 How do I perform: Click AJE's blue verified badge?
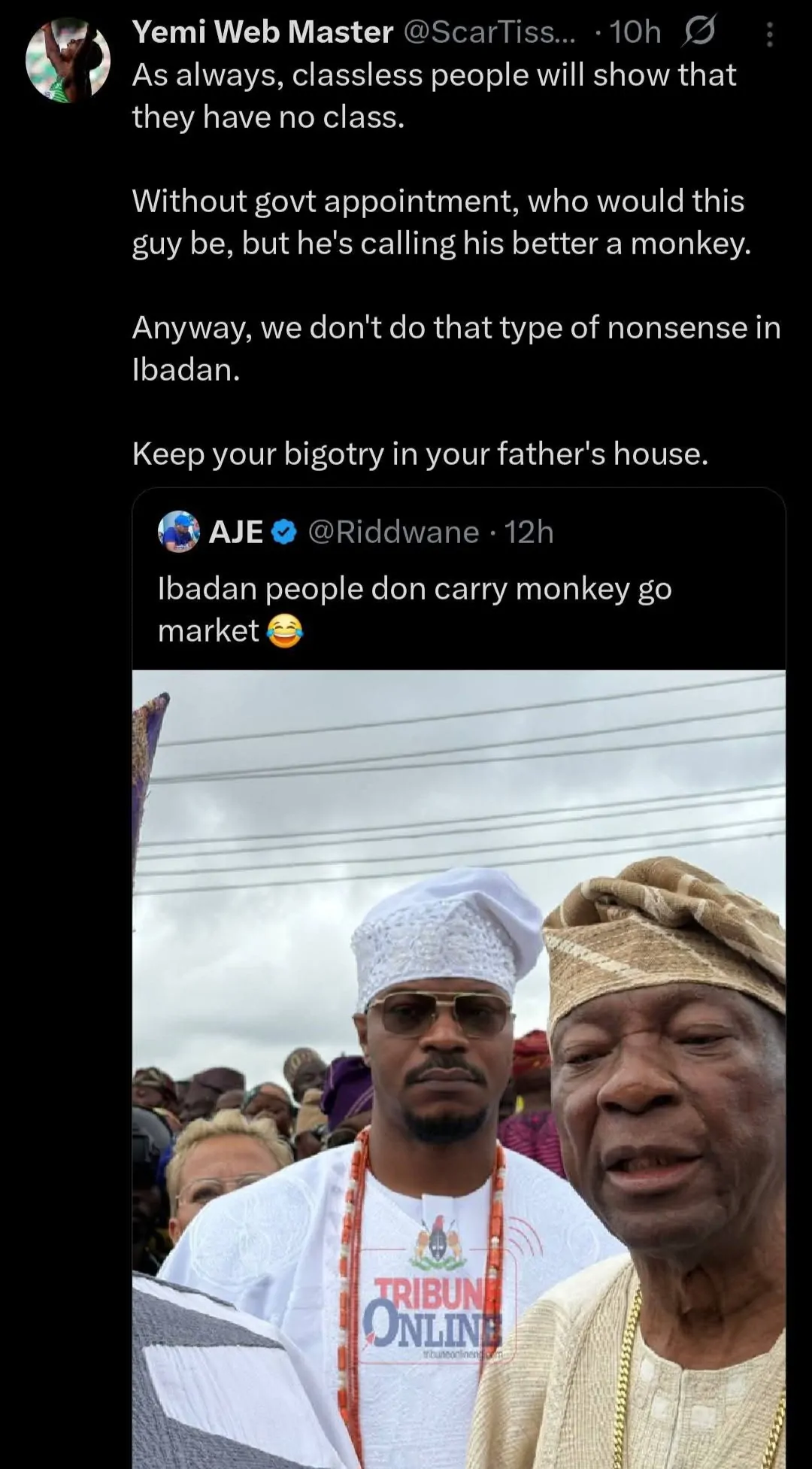(x=283, y=533)
